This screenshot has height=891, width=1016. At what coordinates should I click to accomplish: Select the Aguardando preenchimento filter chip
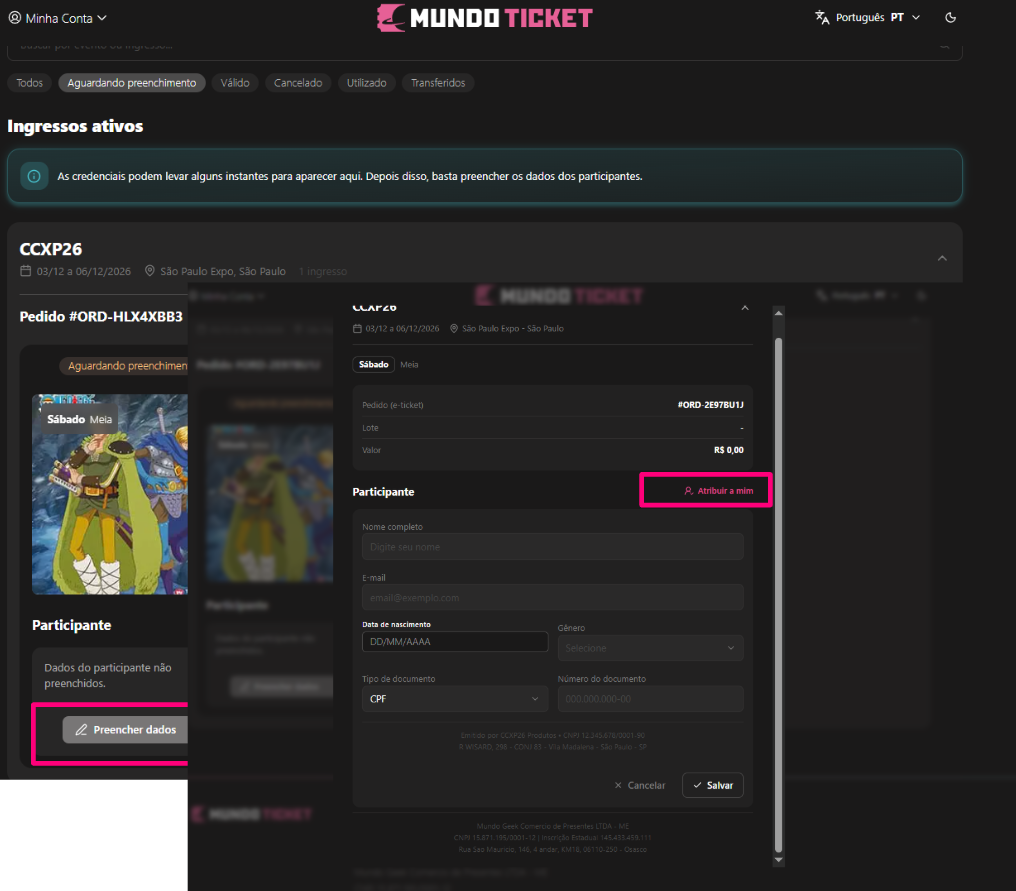pos(132,83)
